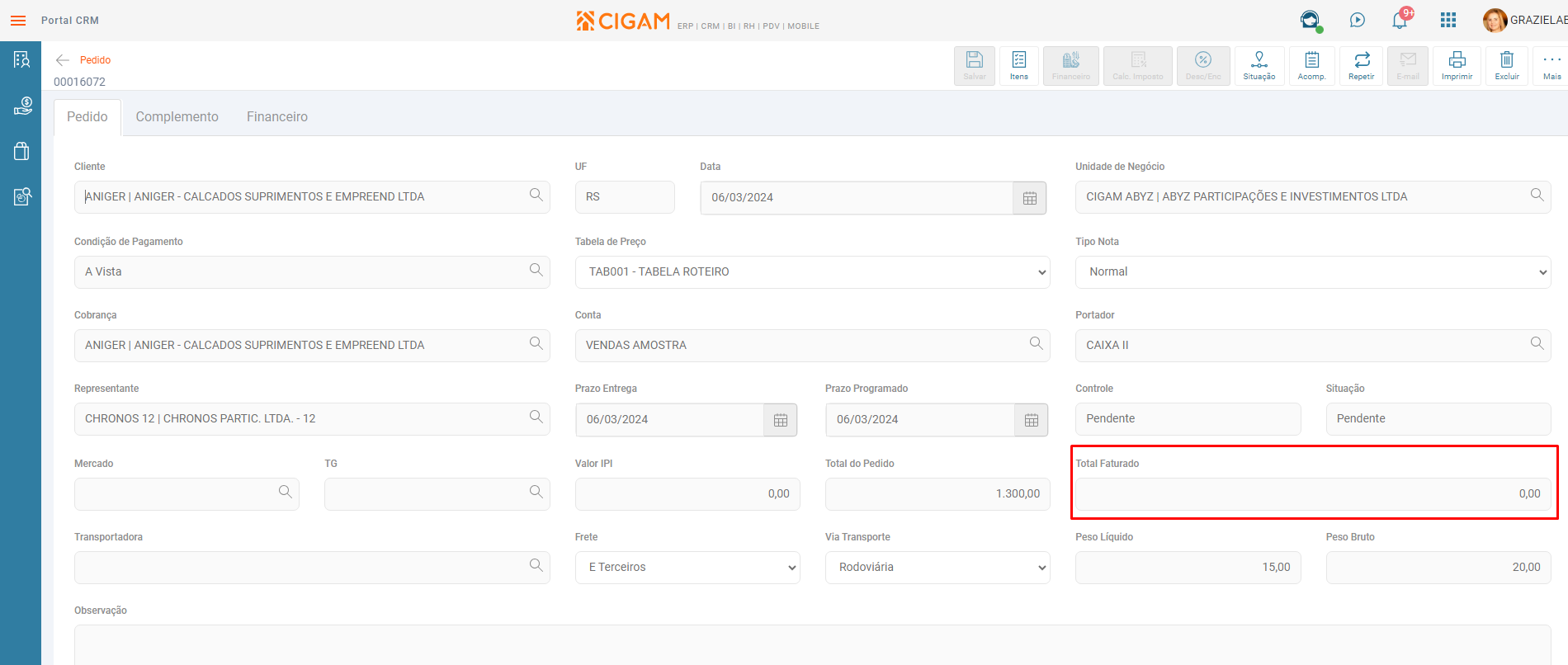Click the Peso Bruto field
The image size is (1568, 665).
1438,568
